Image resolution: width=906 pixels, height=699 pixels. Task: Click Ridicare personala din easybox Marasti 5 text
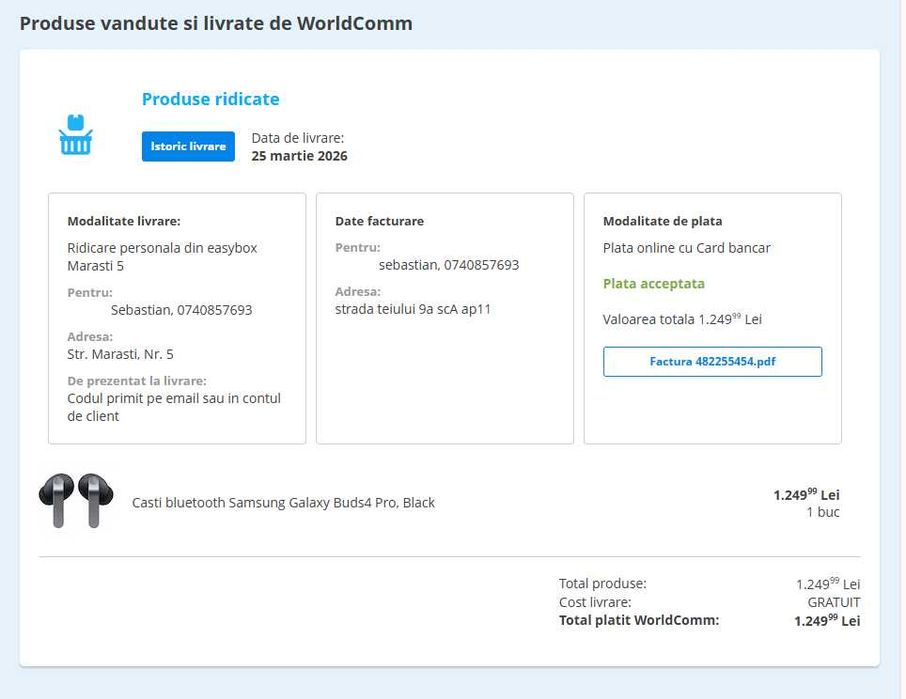(x=162, y=257)
